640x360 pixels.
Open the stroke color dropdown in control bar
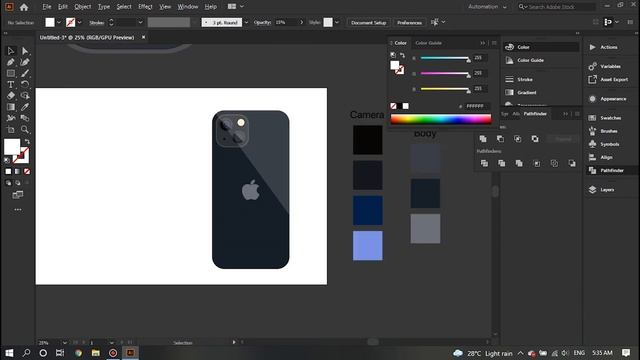pos(80,22)
